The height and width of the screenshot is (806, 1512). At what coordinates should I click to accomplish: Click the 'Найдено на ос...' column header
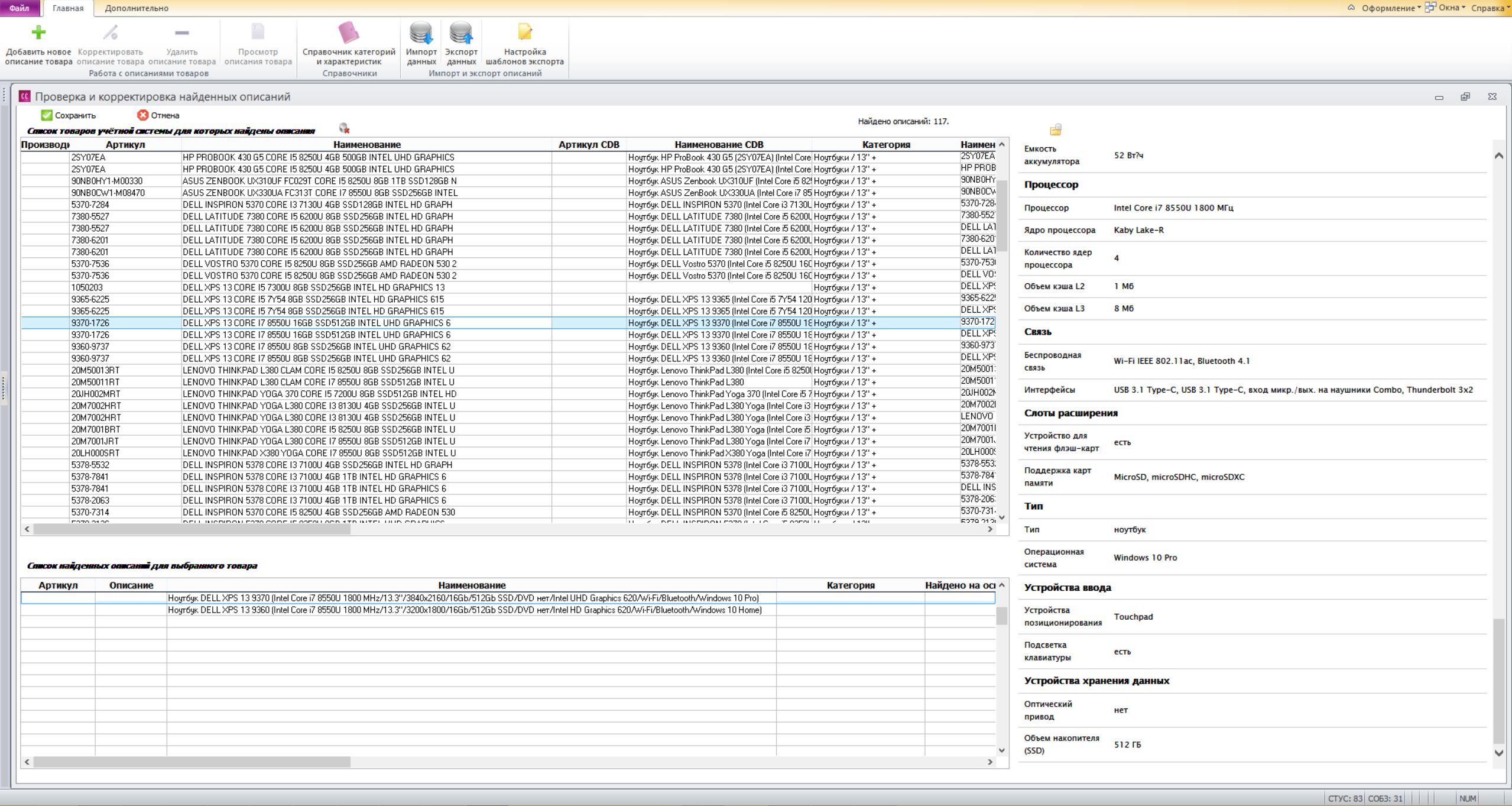coord(961,585)
